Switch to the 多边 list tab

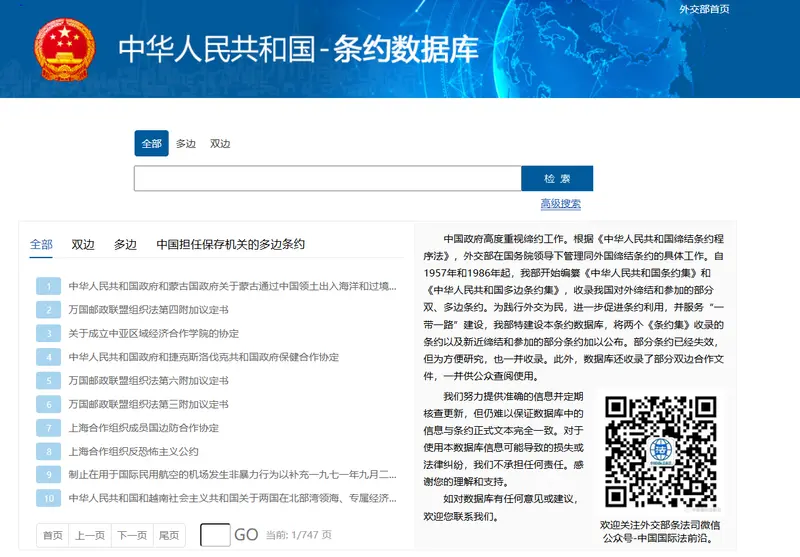pyautogui.click(x=125, y=244)
